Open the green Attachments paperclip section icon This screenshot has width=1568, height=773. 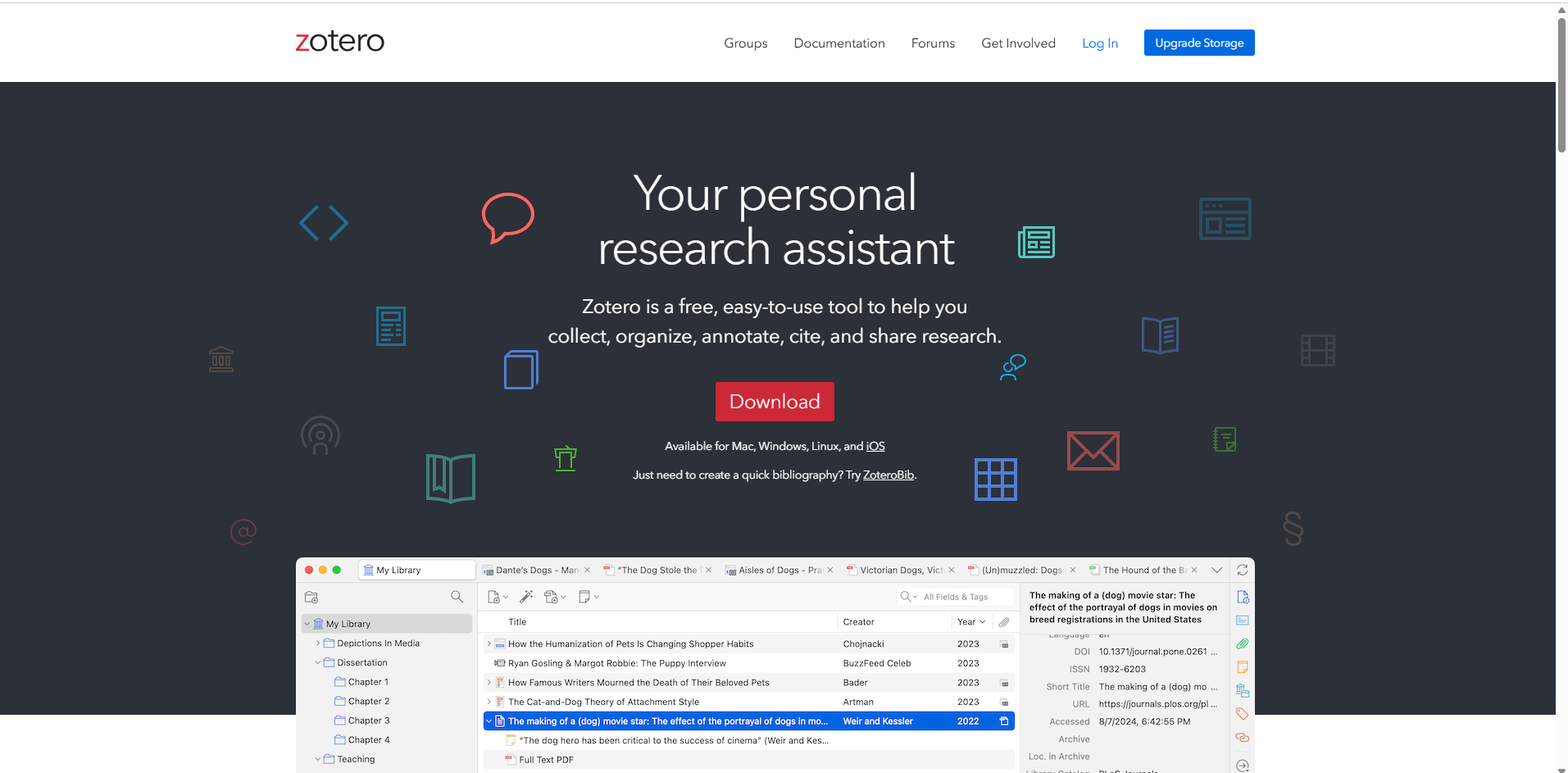[x=1243, y=643]
